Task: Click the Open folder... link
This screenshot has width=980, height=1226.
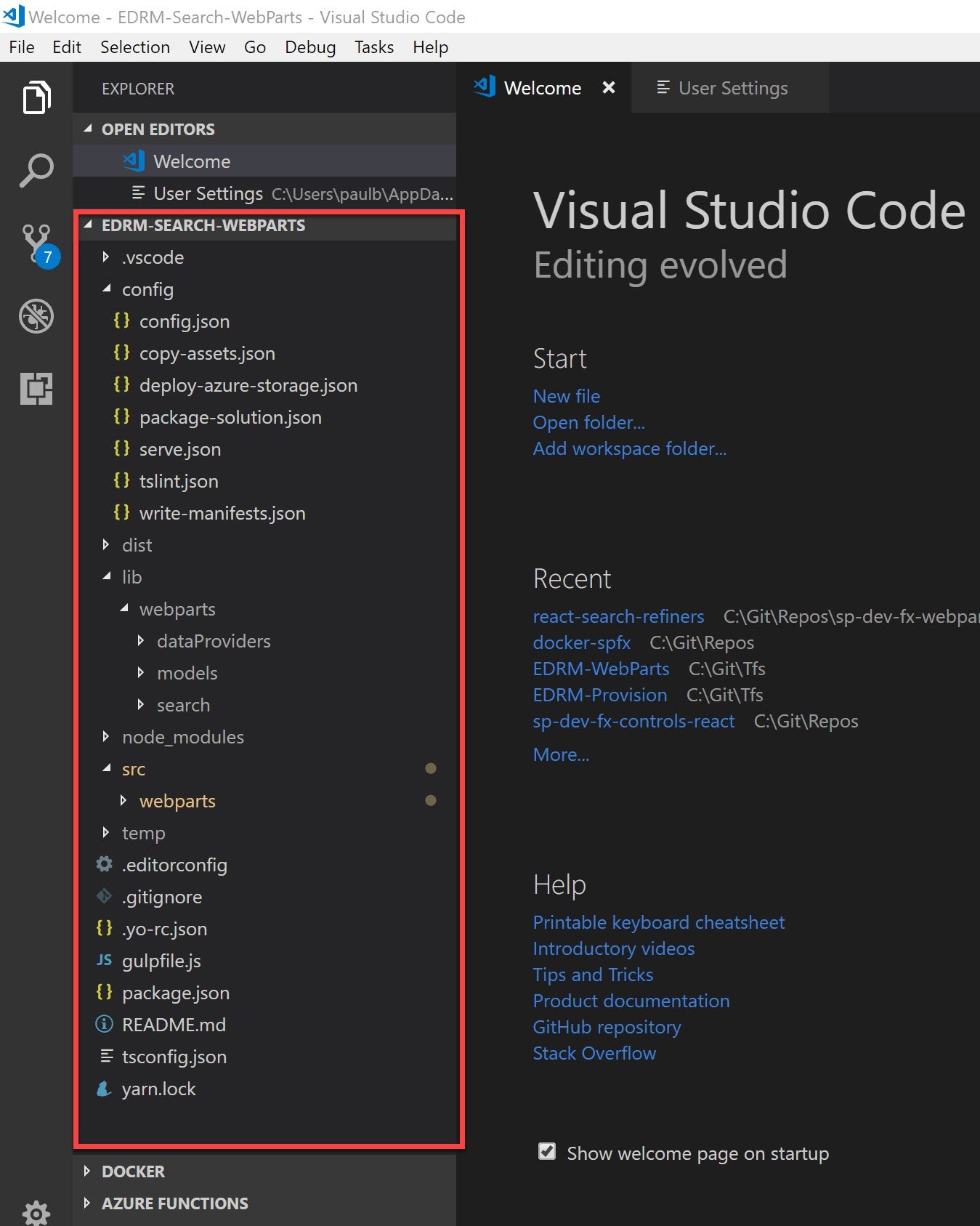Action: (x=589, y=422)
